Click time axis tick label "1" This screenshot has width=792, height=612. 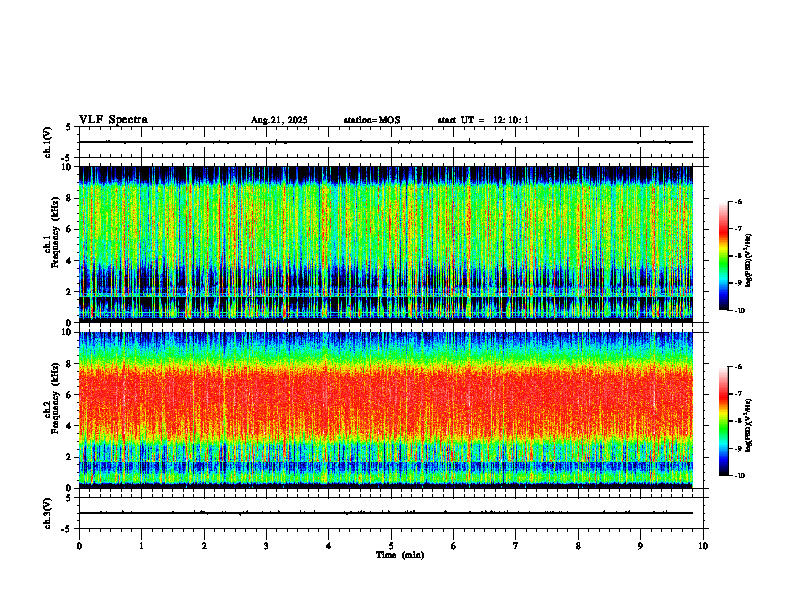[x=141, y=546]
